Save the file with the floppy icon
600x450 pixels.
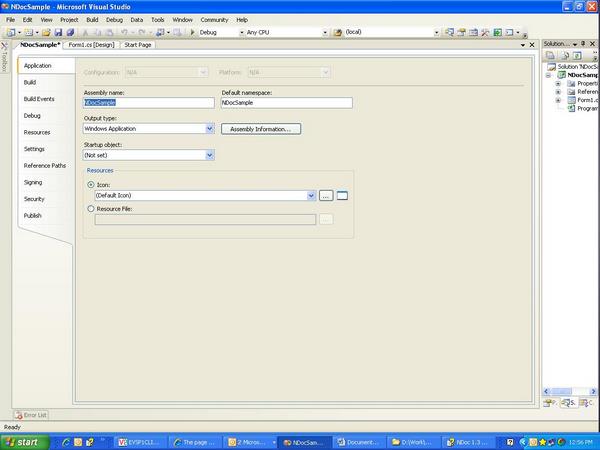58,33
